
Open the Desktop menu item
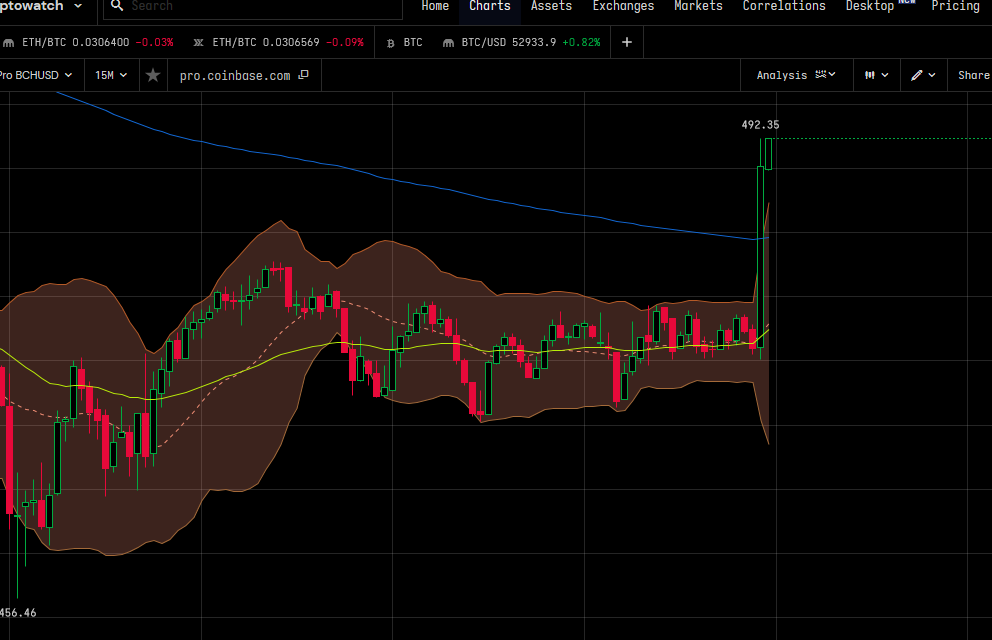tap(870, 6)
